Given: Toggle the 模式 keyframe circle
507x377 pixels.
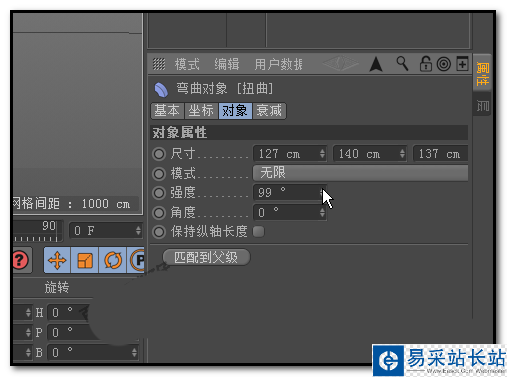Looking at the screenshot, I should click(159, 174).
